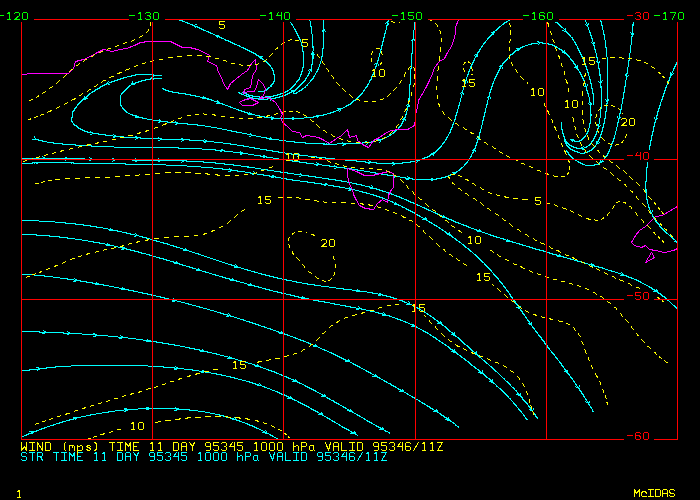Screen dimensions: 700x500
Task: Click the -120 longitude label at top-left
Action: tap(16, 16)
